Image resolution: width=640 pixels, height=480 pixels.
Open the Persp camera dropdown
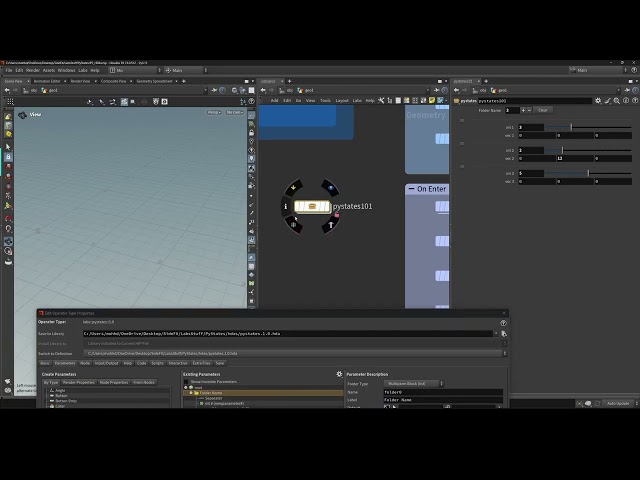pyautogui.click(x=214, y=112)
